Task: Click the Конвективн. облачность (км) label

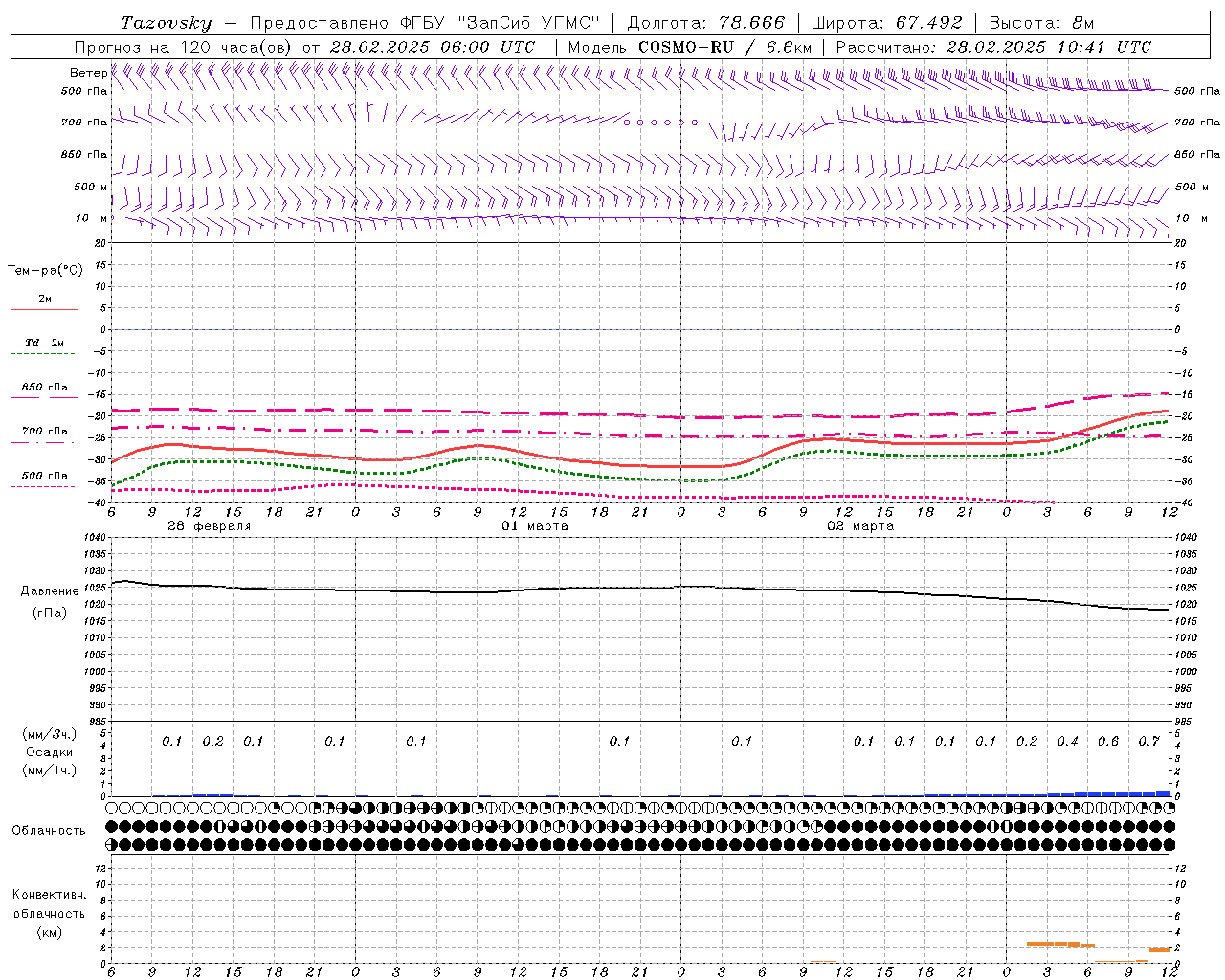Action: point(49,914)
